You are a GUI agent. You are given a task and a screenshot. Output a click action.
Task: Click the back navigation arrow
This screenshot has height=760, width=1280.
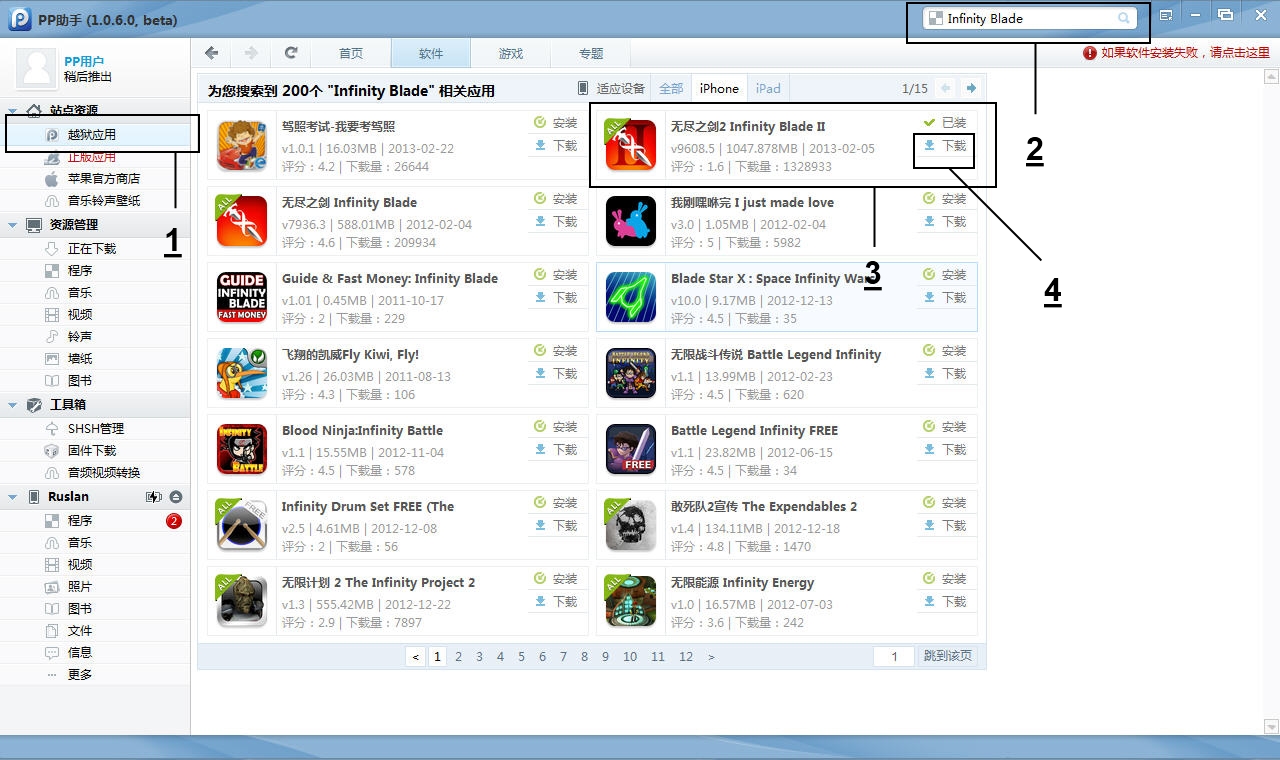211,53
